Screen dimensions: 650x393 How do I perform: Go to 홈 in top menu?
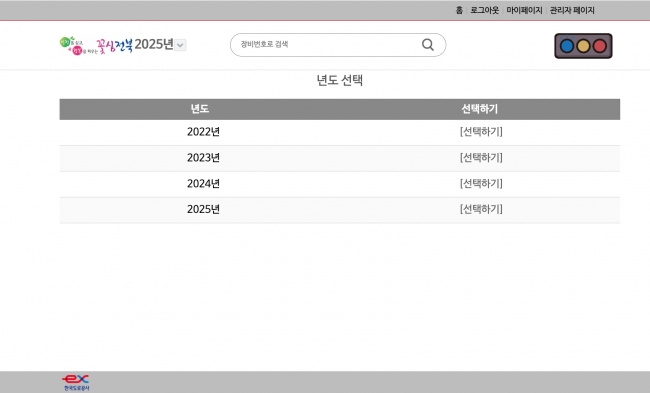[459, 10]
